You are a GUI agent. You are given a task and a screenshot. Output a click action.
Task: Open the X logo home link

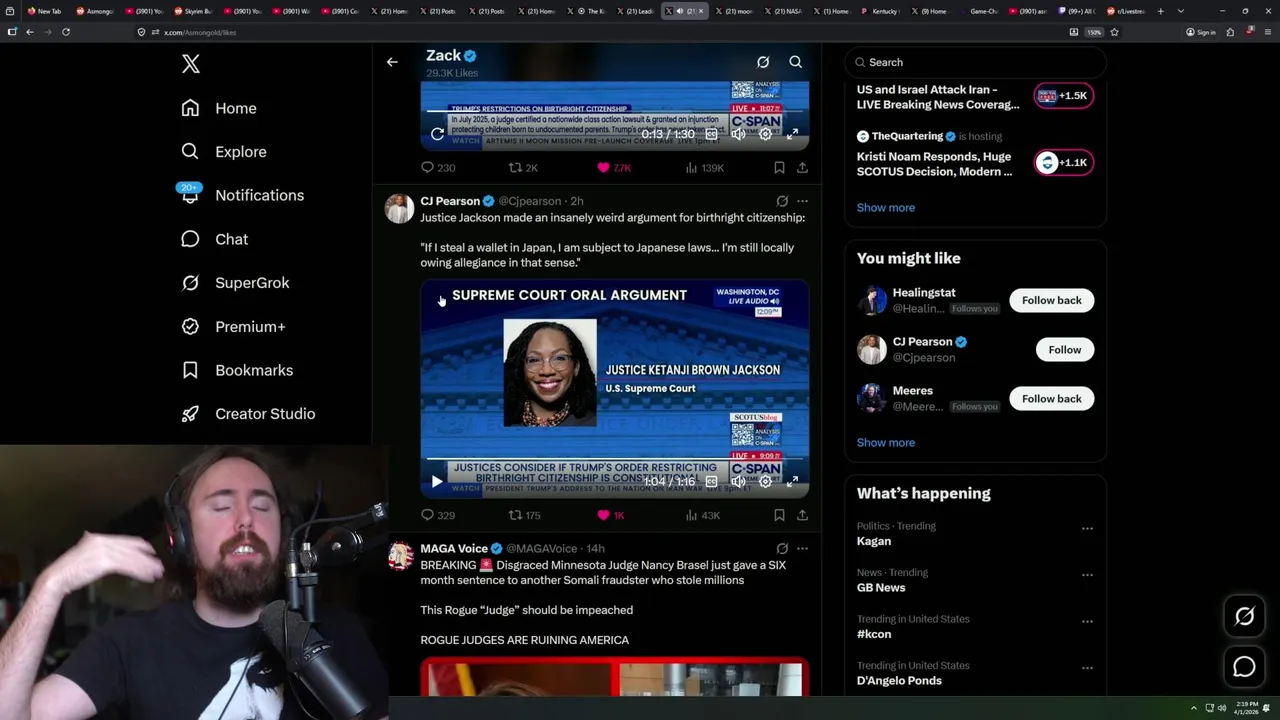pyautogui.click(x=191, y=64)
